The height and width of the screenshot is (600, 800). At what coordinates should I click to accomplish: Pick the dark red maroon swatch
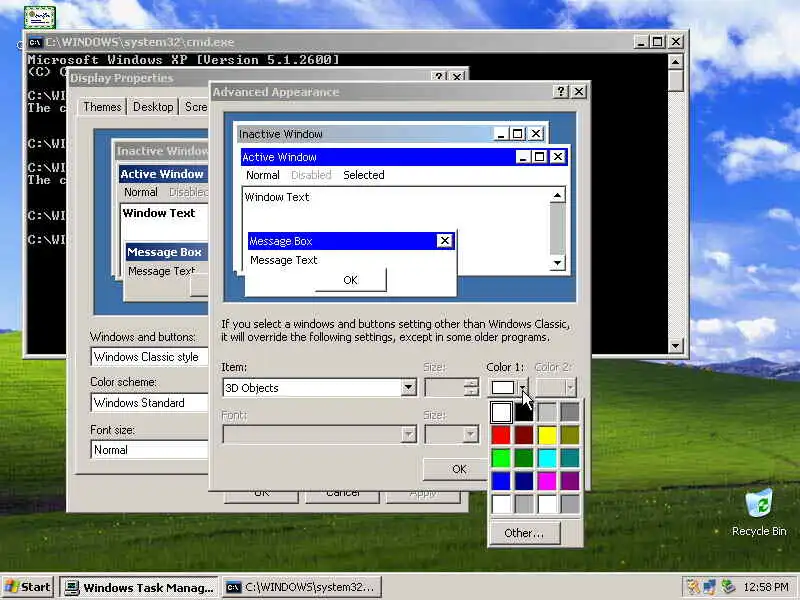[x=523, y=435]
